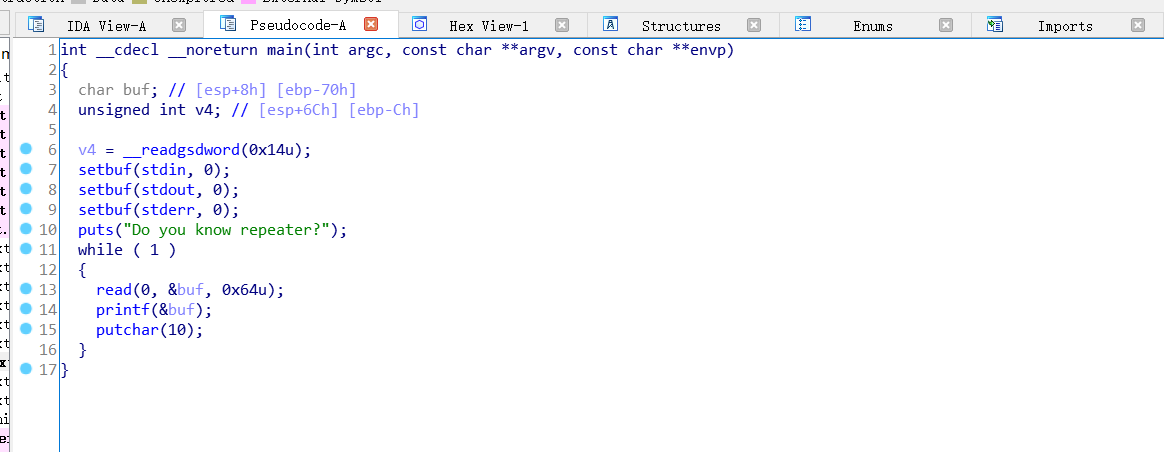1164x452 pixels.
Task: Click the IDA View-A tab icon
Action: pyautogui.click(x=36, y=24)
